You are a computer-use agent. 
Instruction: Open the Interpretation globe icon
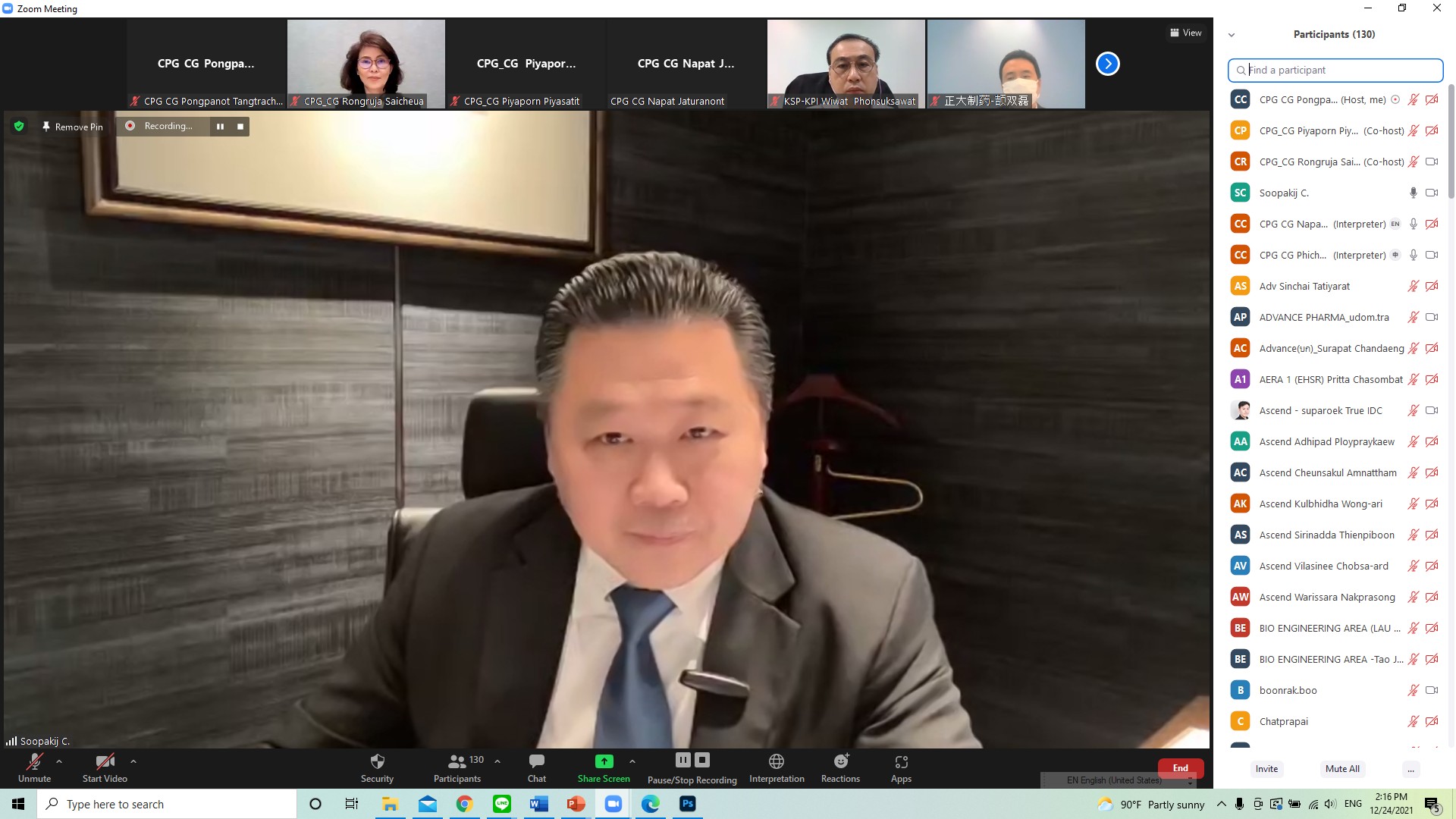pyautogui.click(x=777, y=761)
